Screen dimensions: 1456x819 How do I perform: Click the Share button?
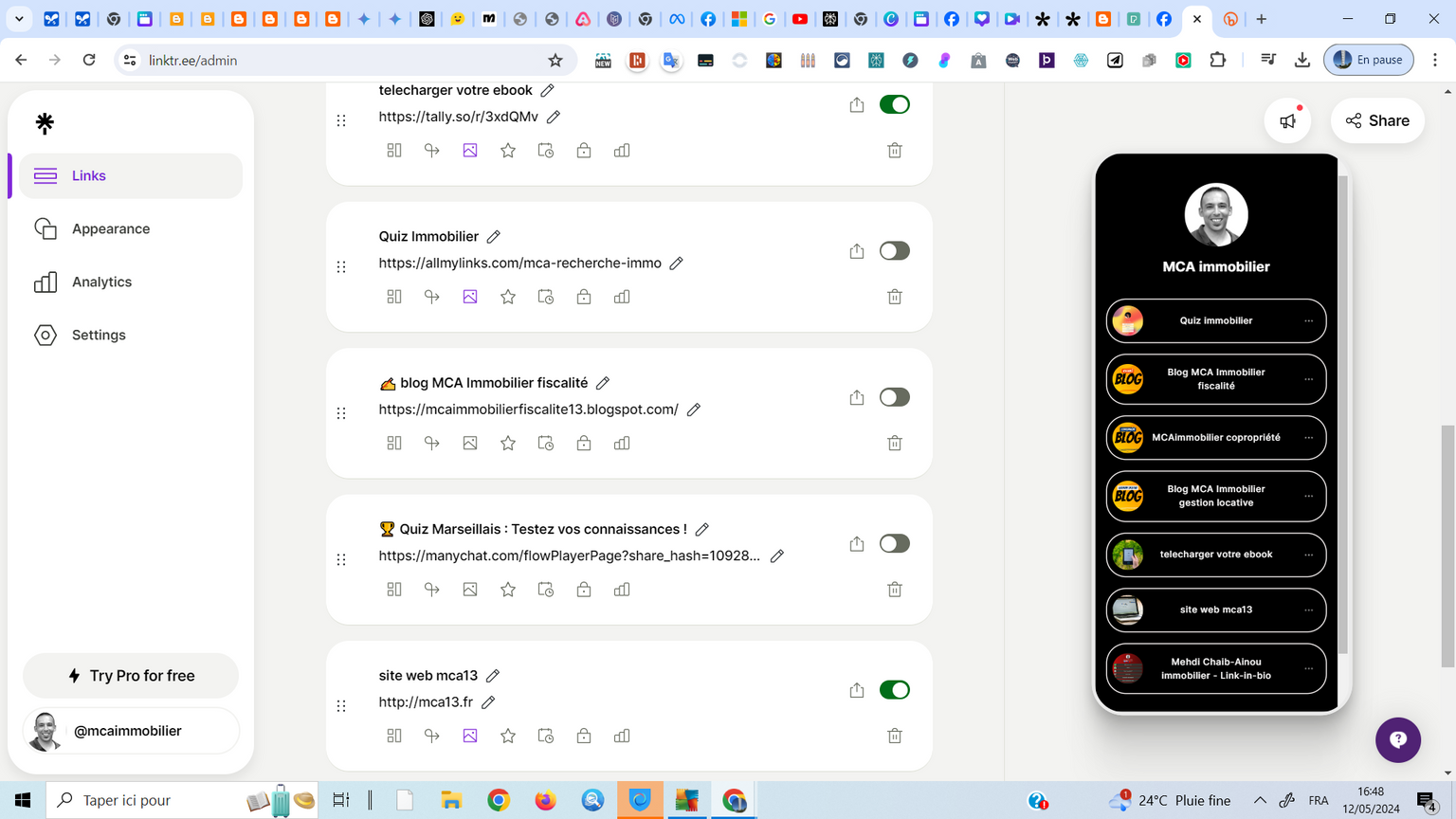pos(1377,120)
